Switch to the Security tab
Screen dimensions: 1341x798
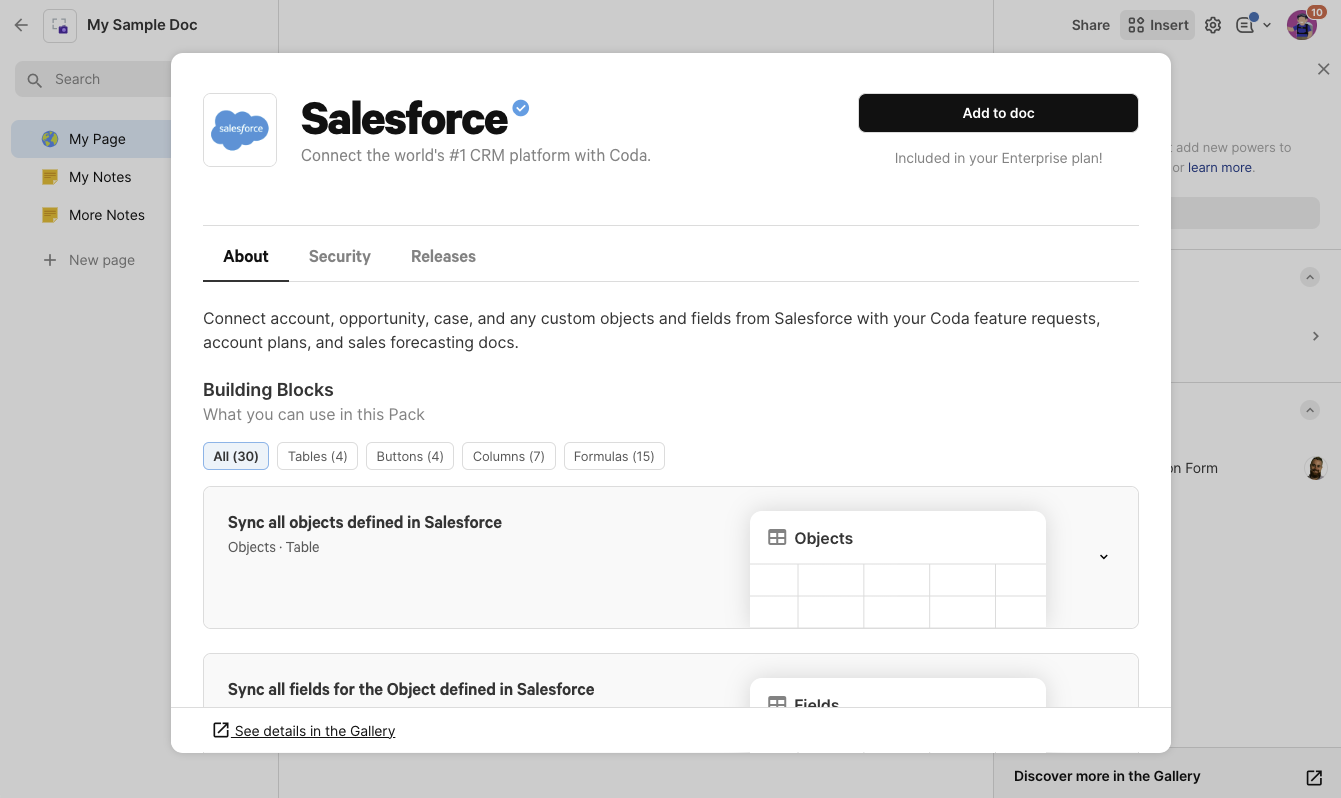click(339, 256)
